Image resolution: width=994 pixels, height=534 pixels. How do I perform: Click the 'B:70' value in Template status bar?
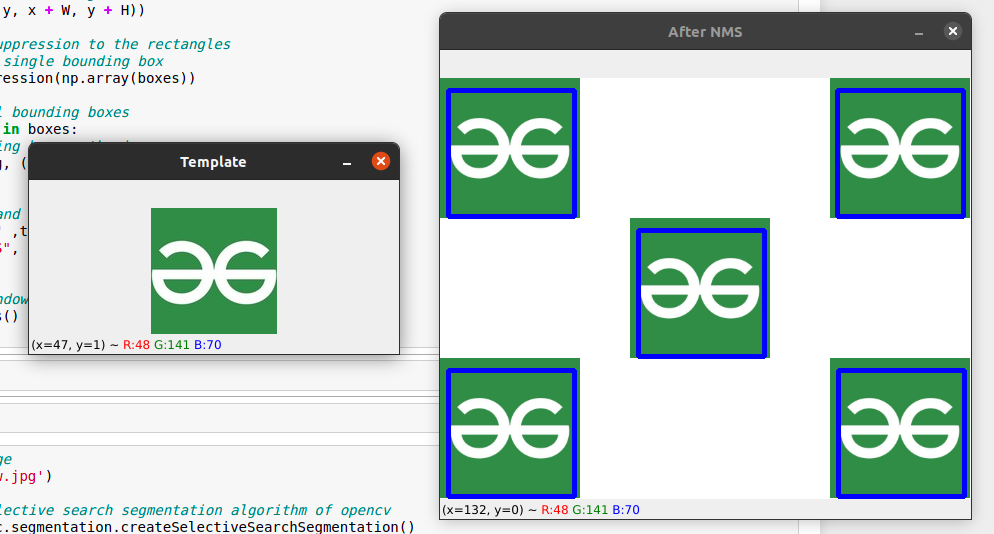pyautogui.click(x=207, y=345)
